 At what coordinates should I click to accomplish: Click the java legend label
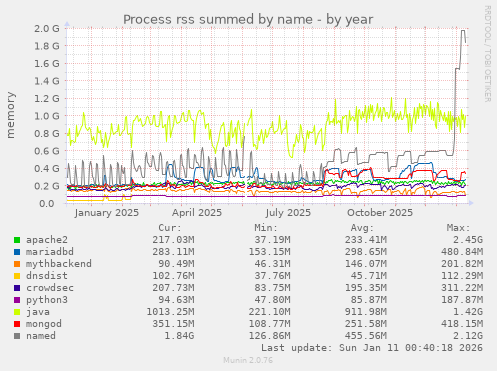38,312
